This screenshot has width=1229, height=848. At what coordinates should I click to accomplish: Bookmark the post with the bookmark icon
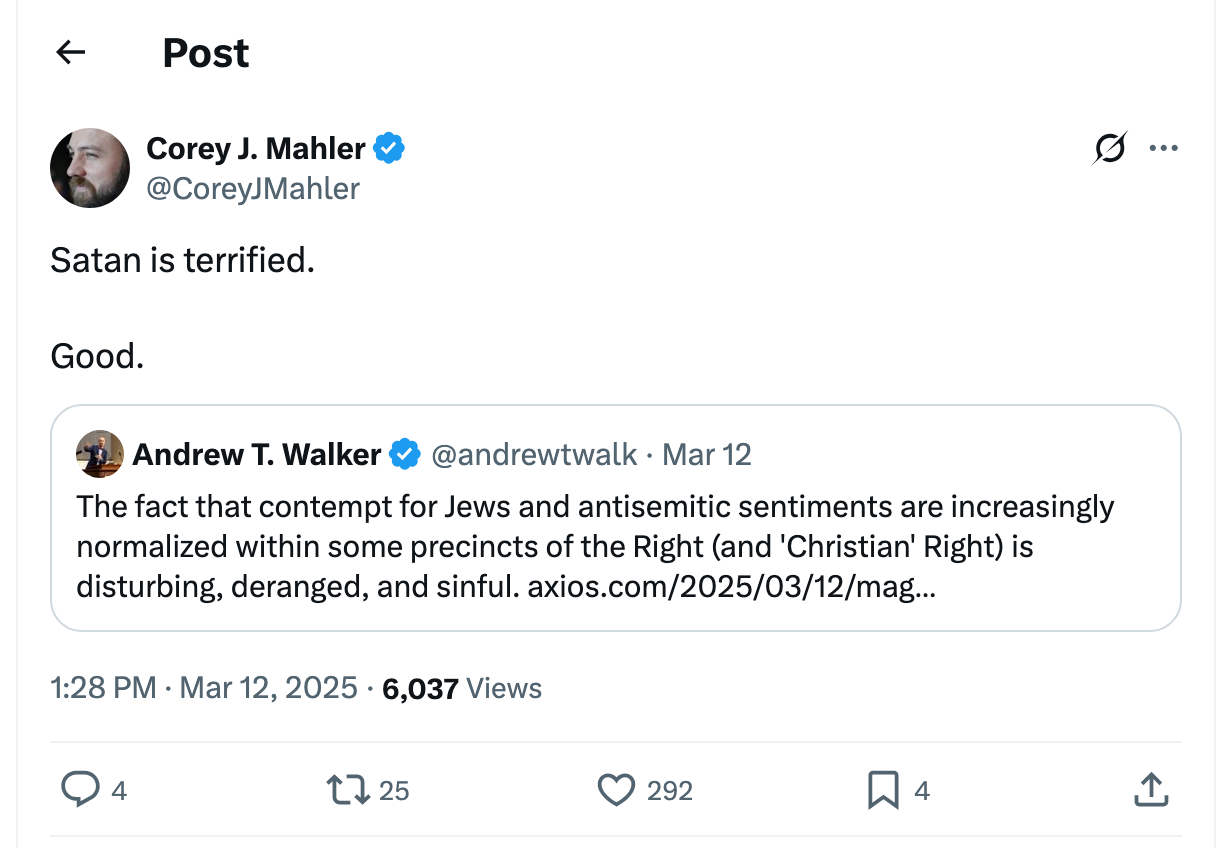coord(881,790)
